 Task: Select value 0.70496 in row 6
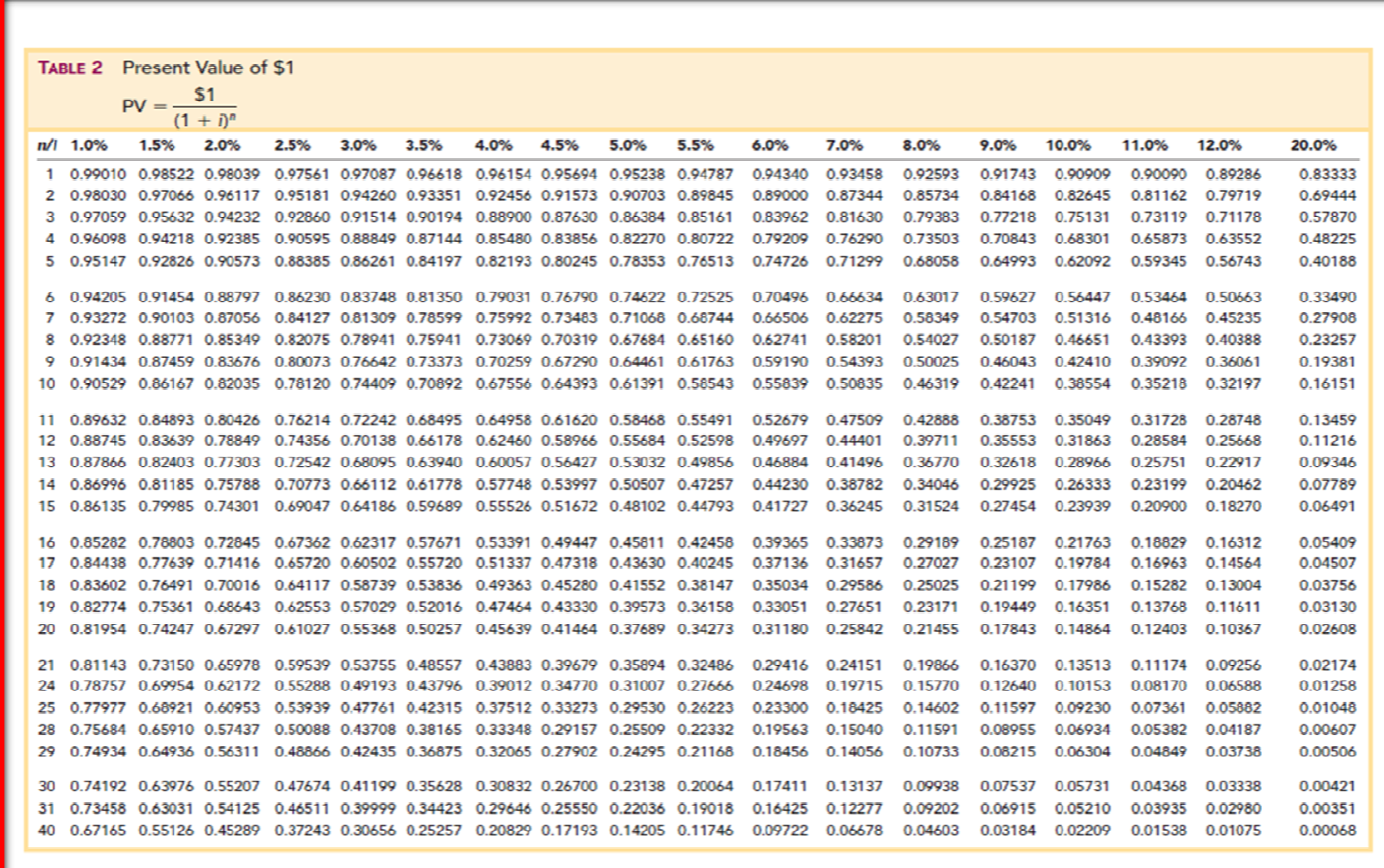tap(780, 297)
